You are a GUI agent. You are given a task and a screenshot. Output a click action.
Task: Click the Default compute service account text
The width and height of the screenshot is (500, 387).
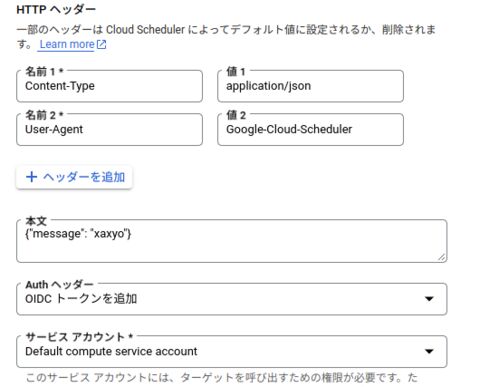pyautogui.click(x=111, y=351)
